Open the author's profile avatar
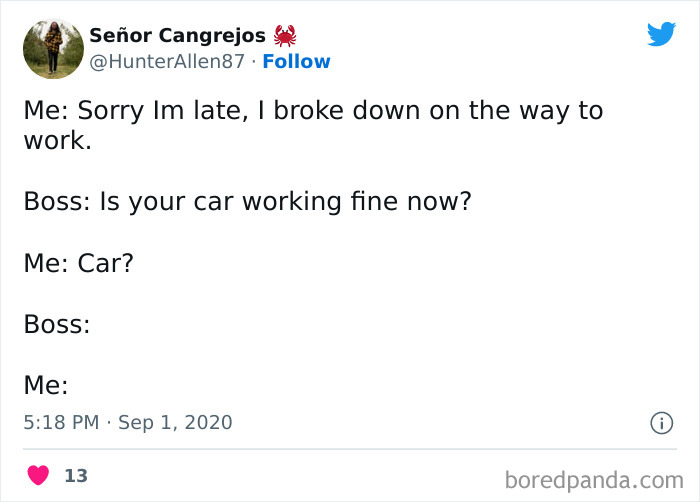This screenshot has height=502, width=700. tap(52, 49)
